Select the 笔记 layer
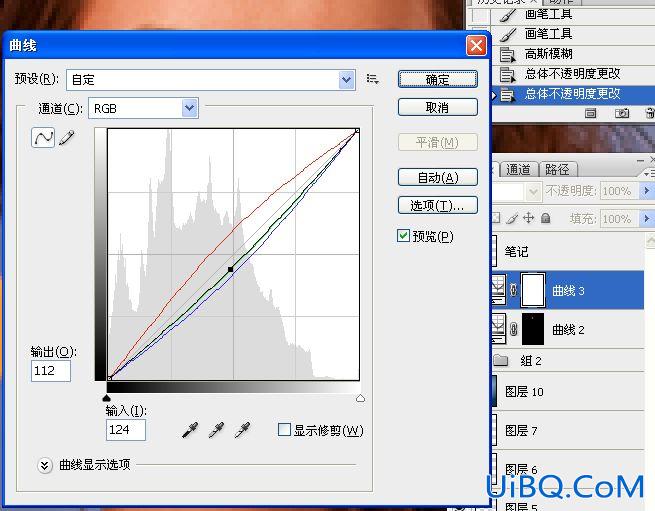The image size is (655, 511). coord(568,251)
